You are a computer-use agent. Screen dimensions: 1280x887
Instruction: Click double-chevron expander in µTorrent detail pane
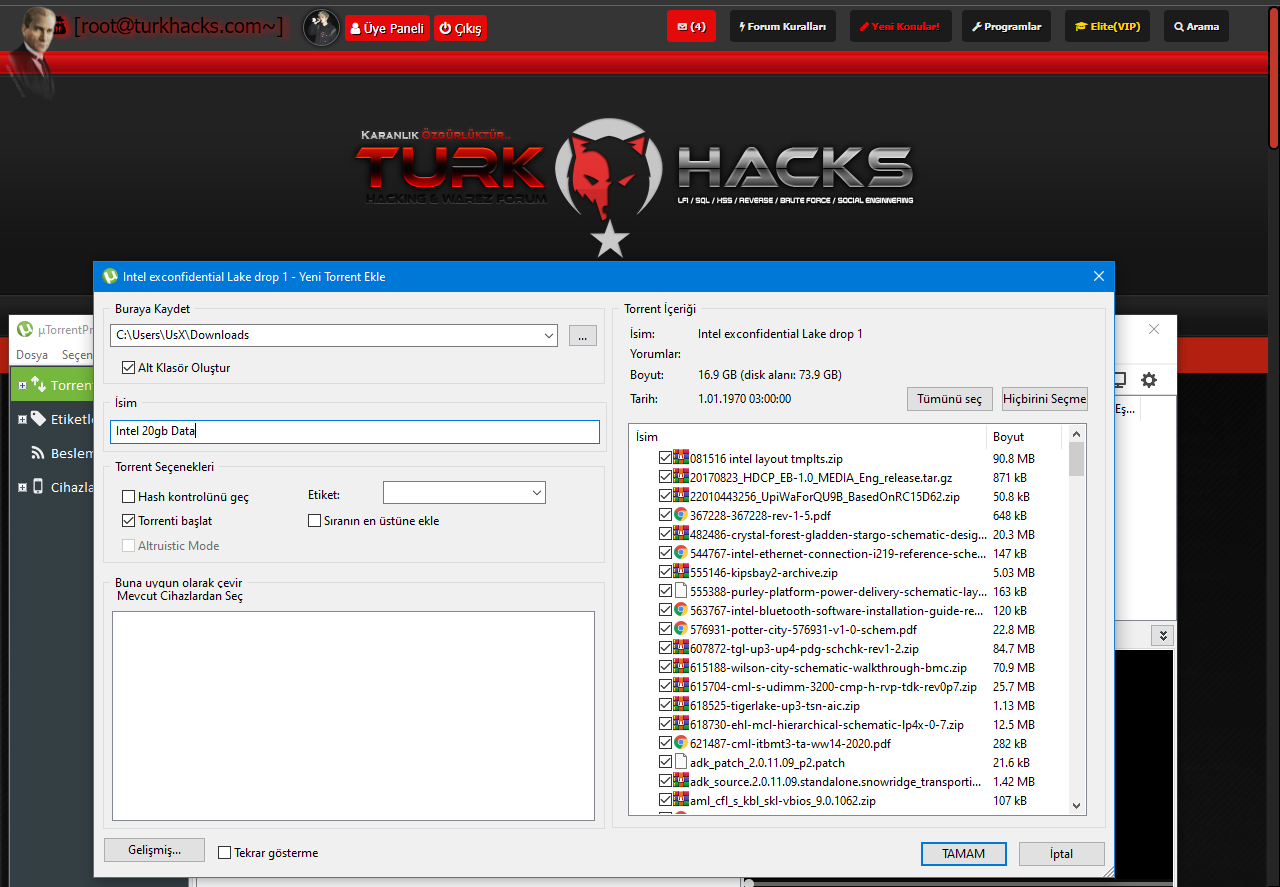point(1162,635)
